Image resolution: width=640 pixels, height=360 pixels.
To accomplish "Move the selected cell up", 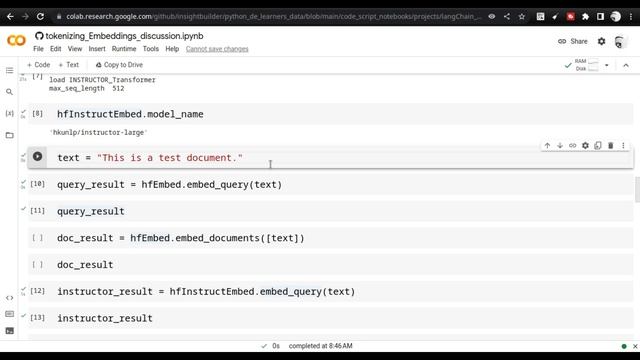I will pyautogui.click(x=547, y=145).
